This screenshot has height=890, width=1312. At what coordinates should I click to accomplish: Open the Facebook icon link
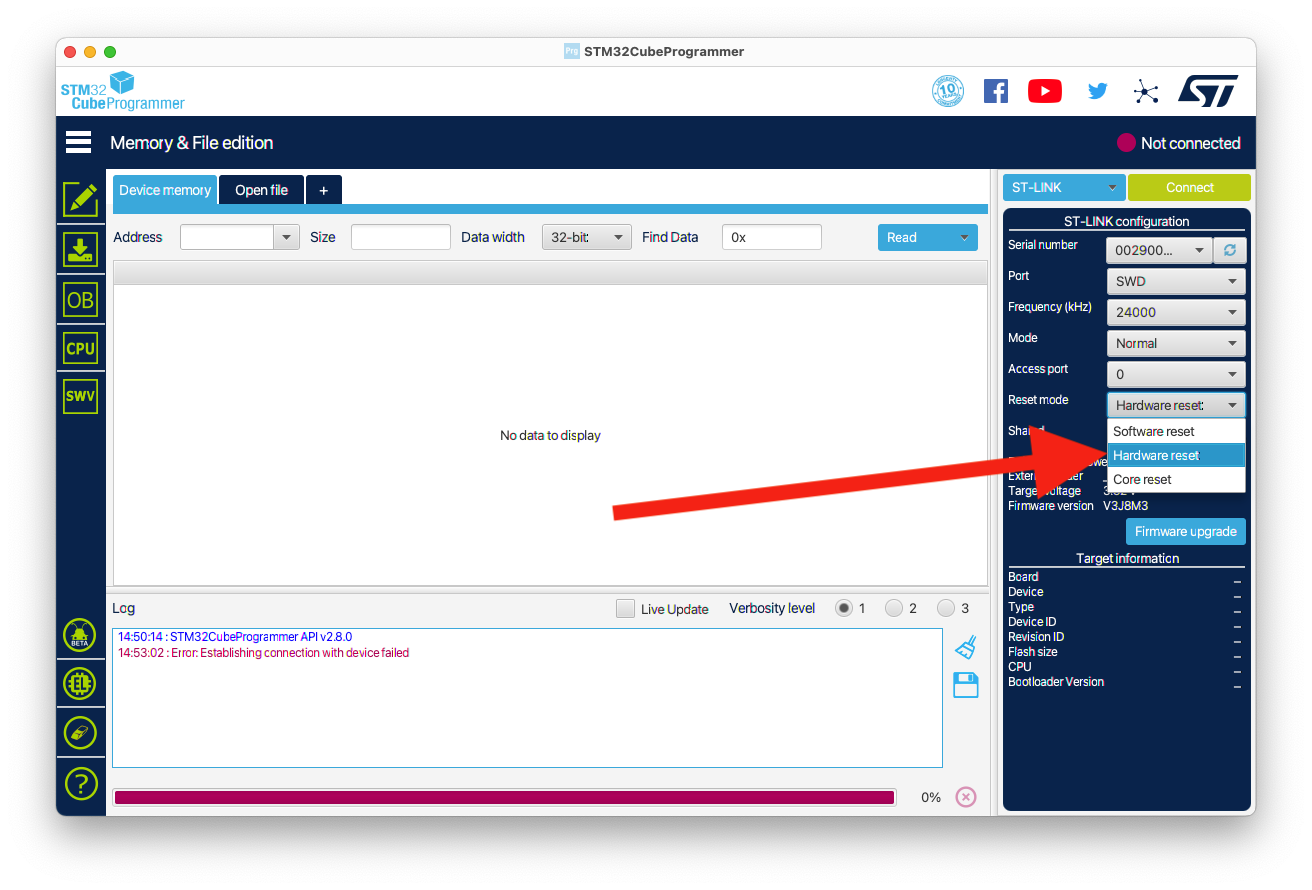tap(996, 92)
